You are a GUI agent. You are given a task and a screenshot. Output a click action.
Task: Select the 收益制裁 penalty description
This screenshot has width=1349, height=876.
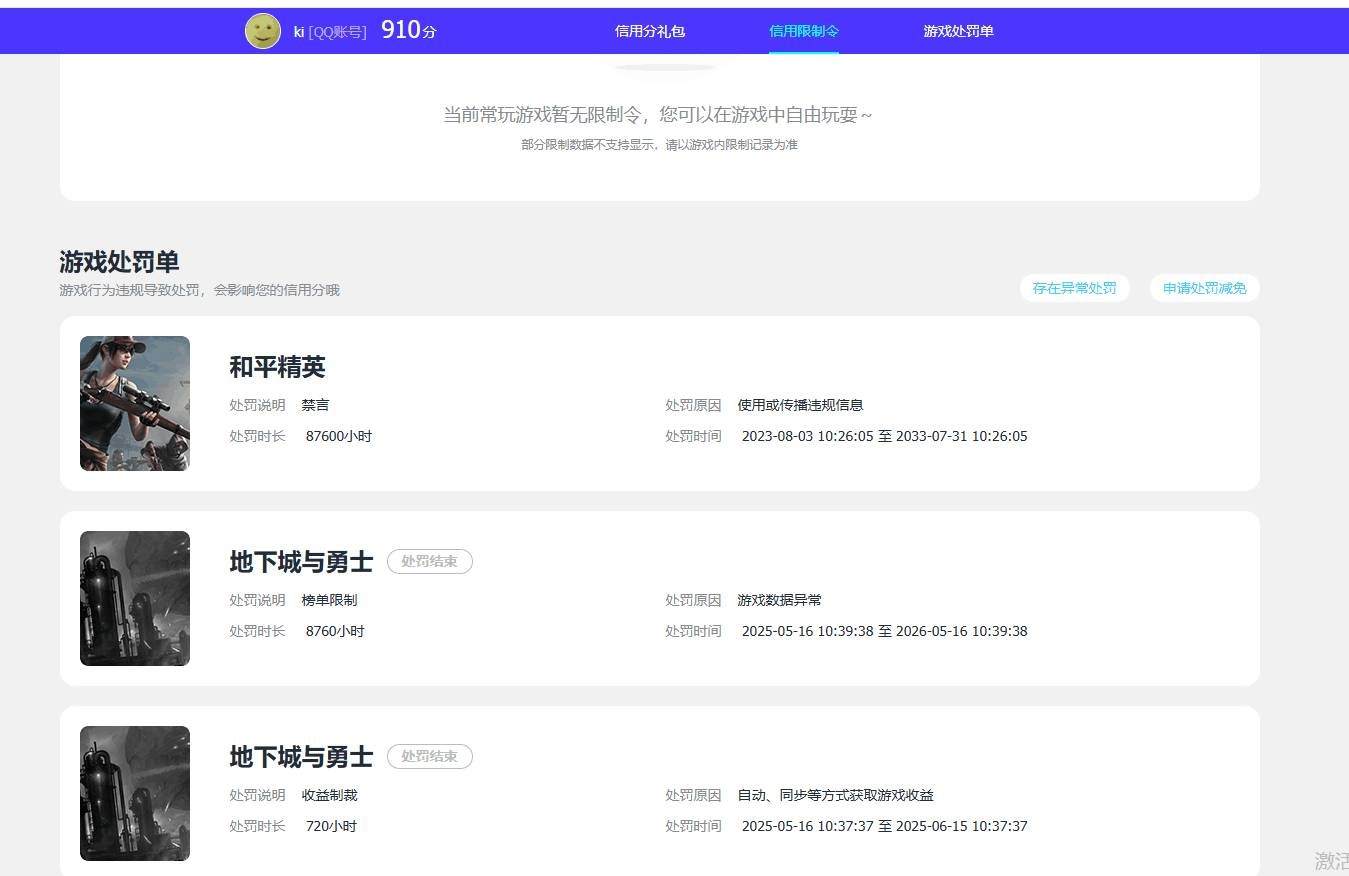tap(329, 795)
